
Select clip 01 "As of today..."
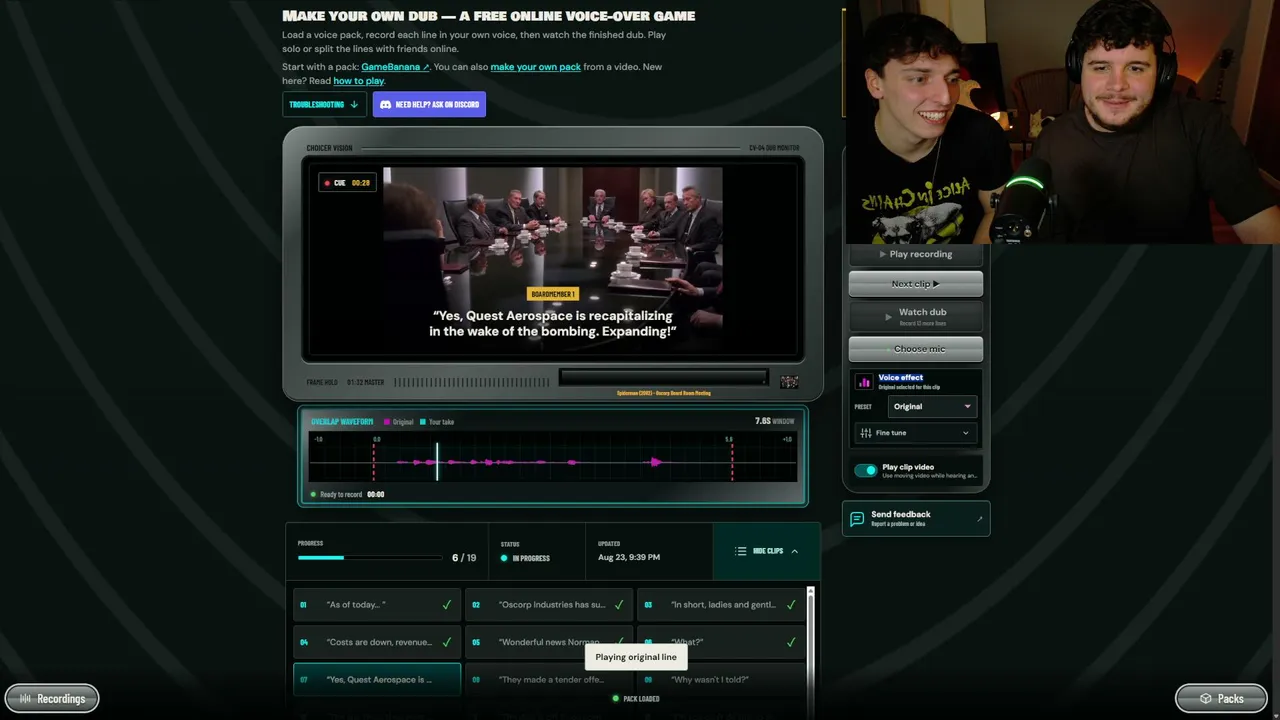point(377,605)
